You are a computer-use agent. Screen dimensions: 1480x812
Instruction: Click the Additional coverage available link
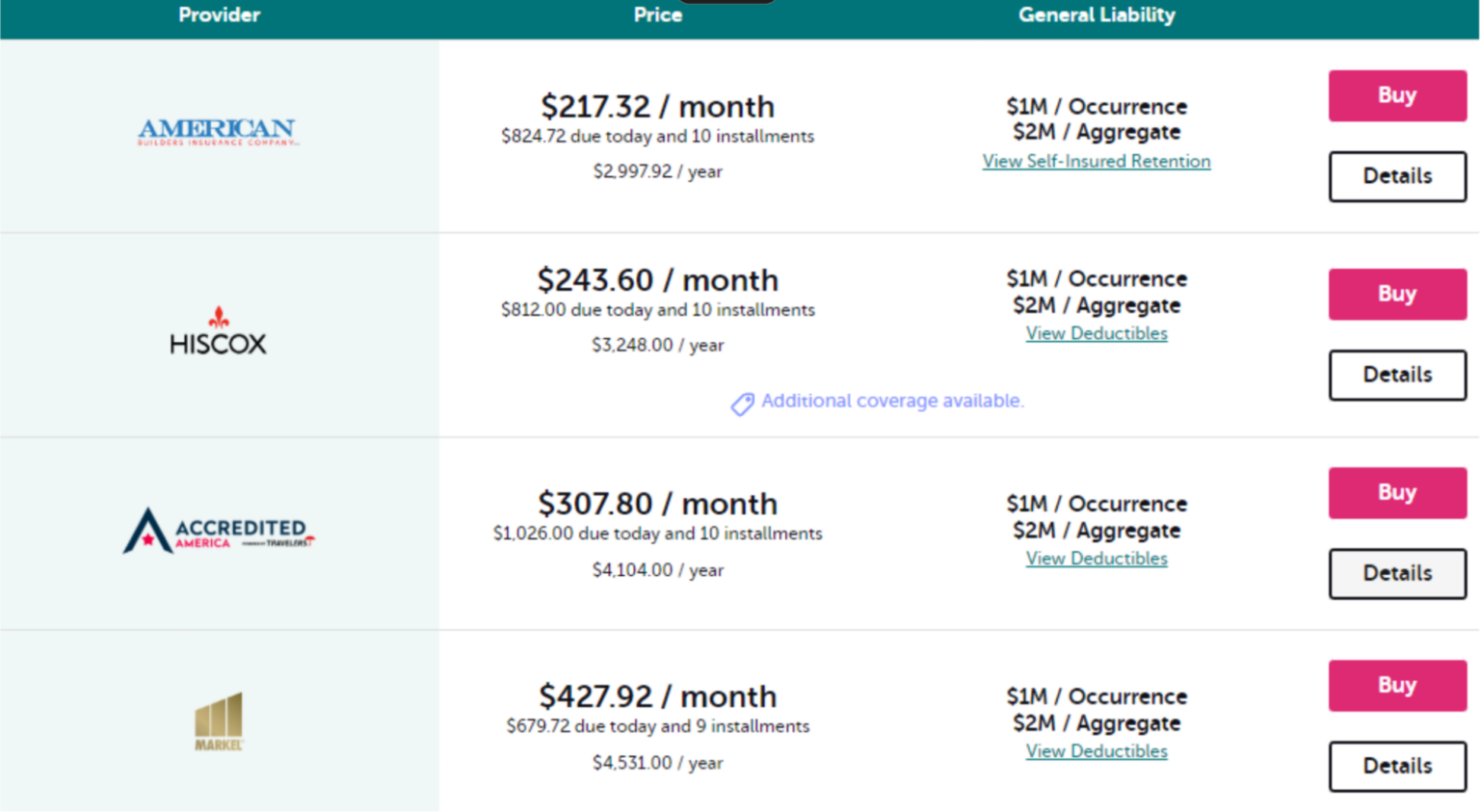tap(891, 401)
